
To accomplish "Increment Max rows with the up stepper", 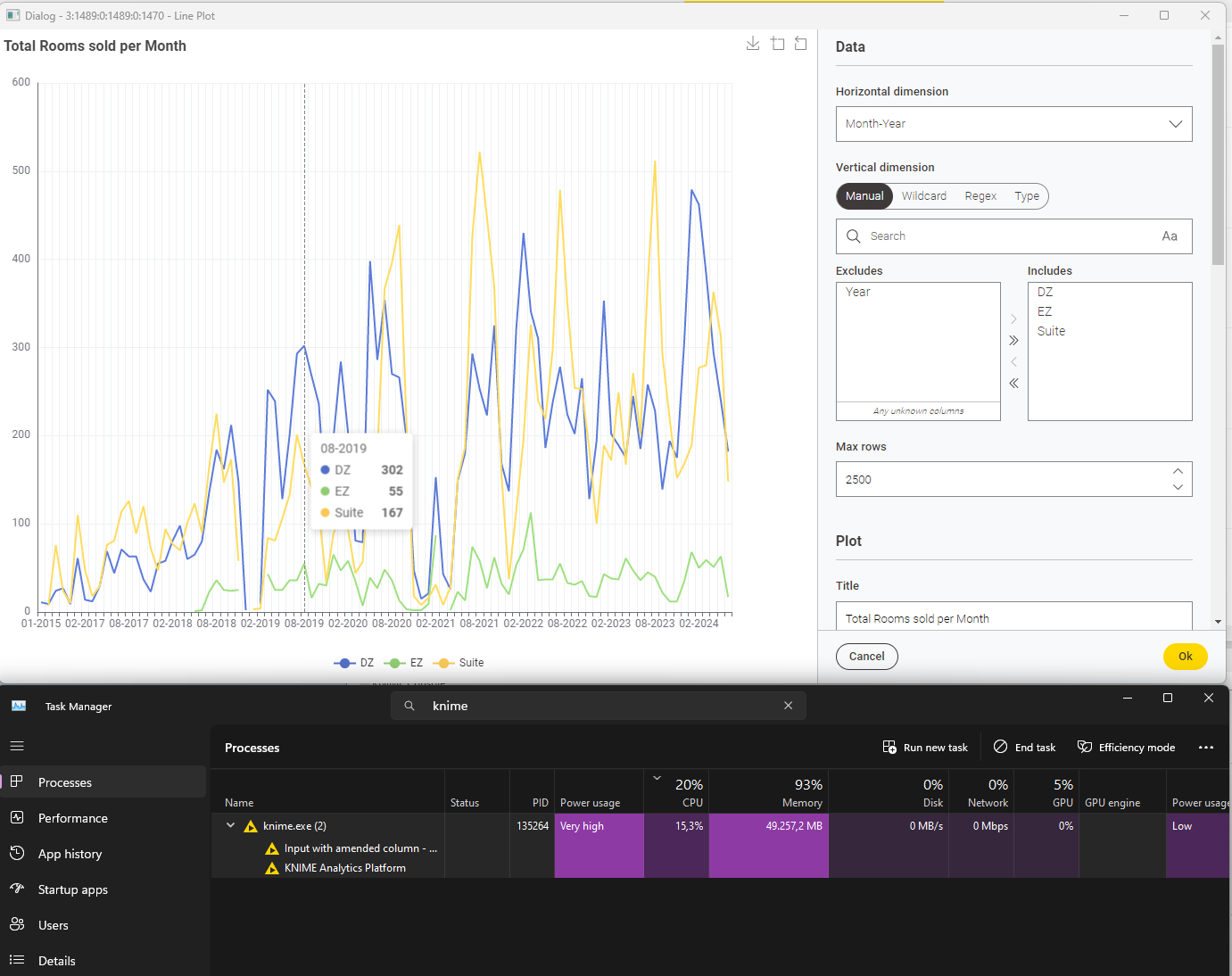I will (1178, 472).
